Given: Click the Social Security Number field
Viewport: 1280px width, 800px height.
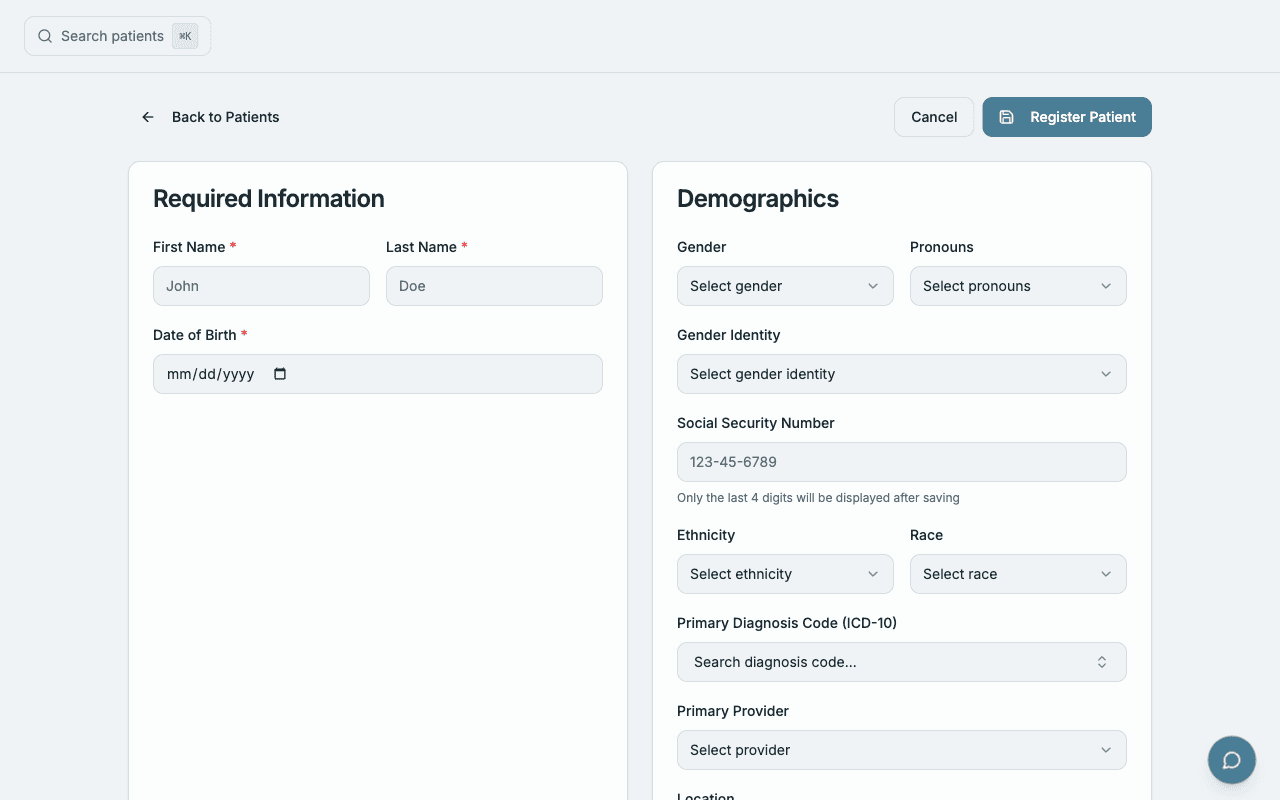Looking at the screenshot, I should (902, 462).
